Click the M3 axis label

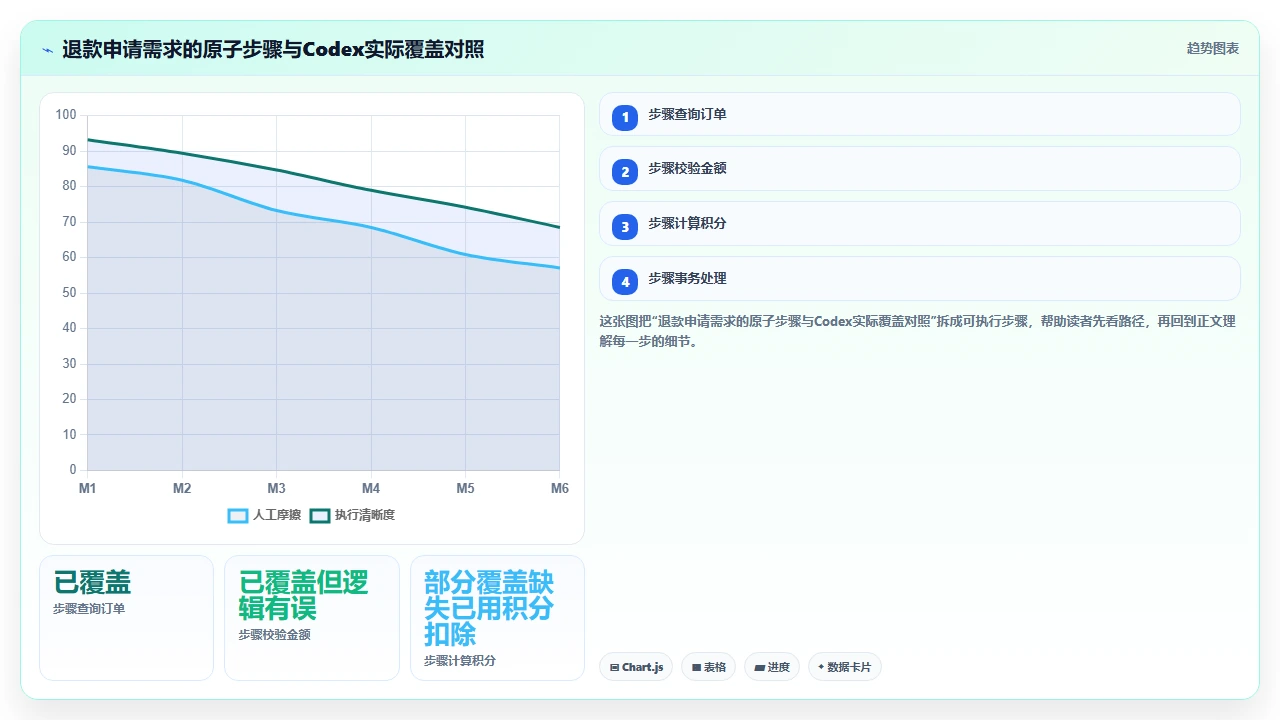276,488
